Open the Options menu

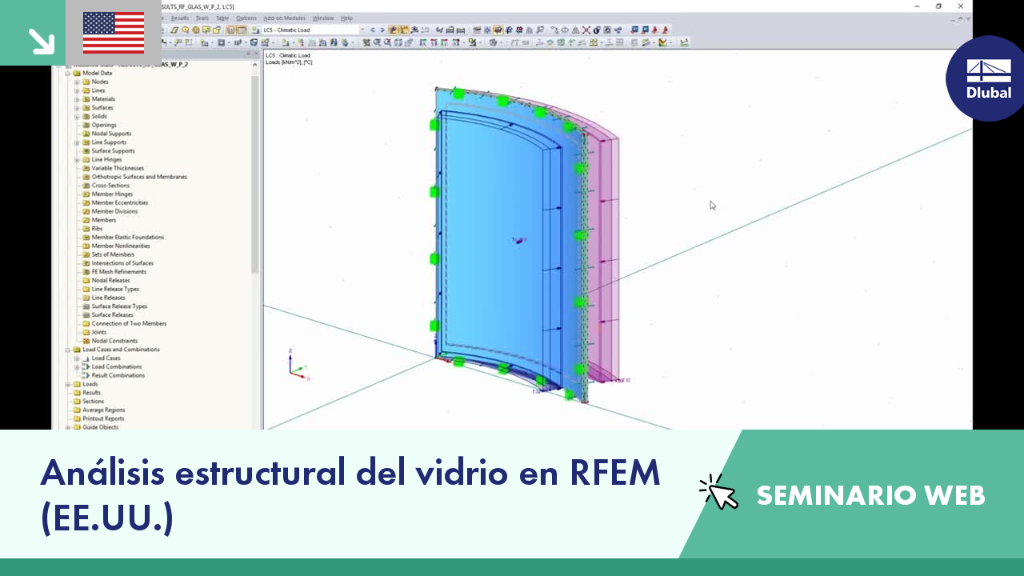click(246, 18)
